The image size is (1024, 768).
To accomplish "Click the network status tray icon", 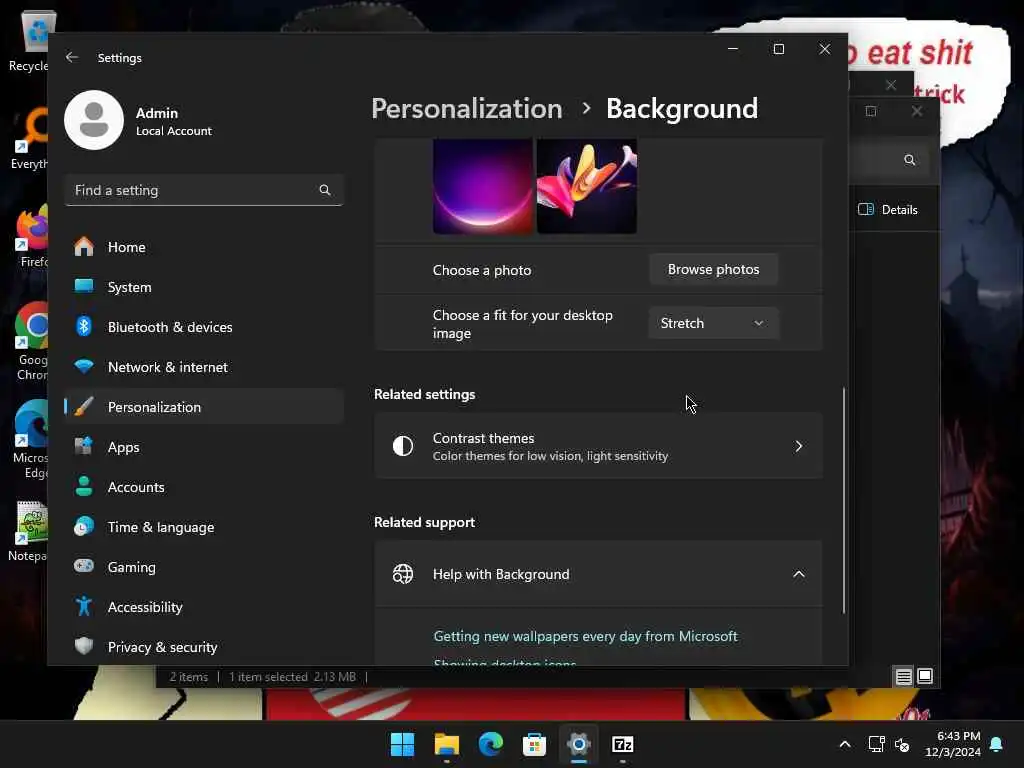I will pyautogui.click(x=876, y=744).
